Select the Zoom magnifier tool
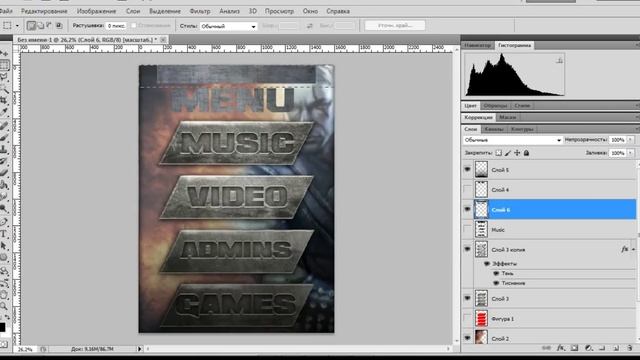The image size is (640, 360). pos(4,306)
